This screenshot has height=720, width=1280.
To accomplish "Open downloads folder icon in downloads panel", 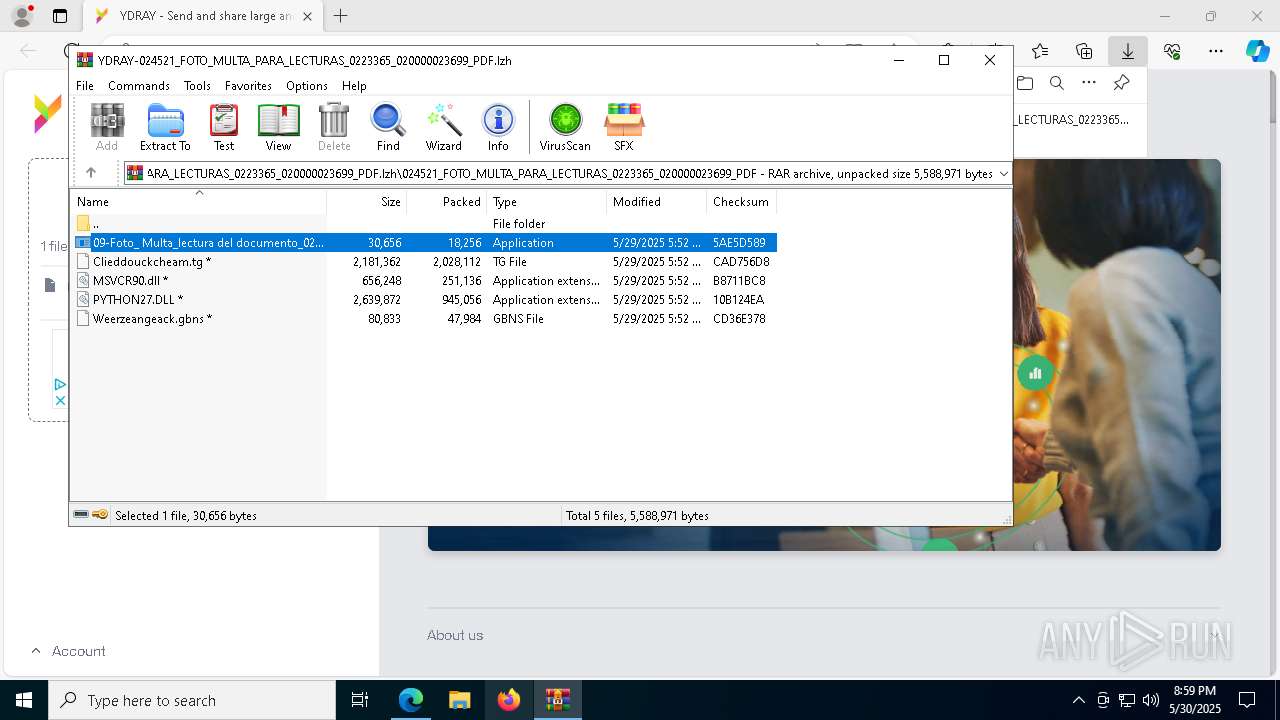I will coord(1025,83).
